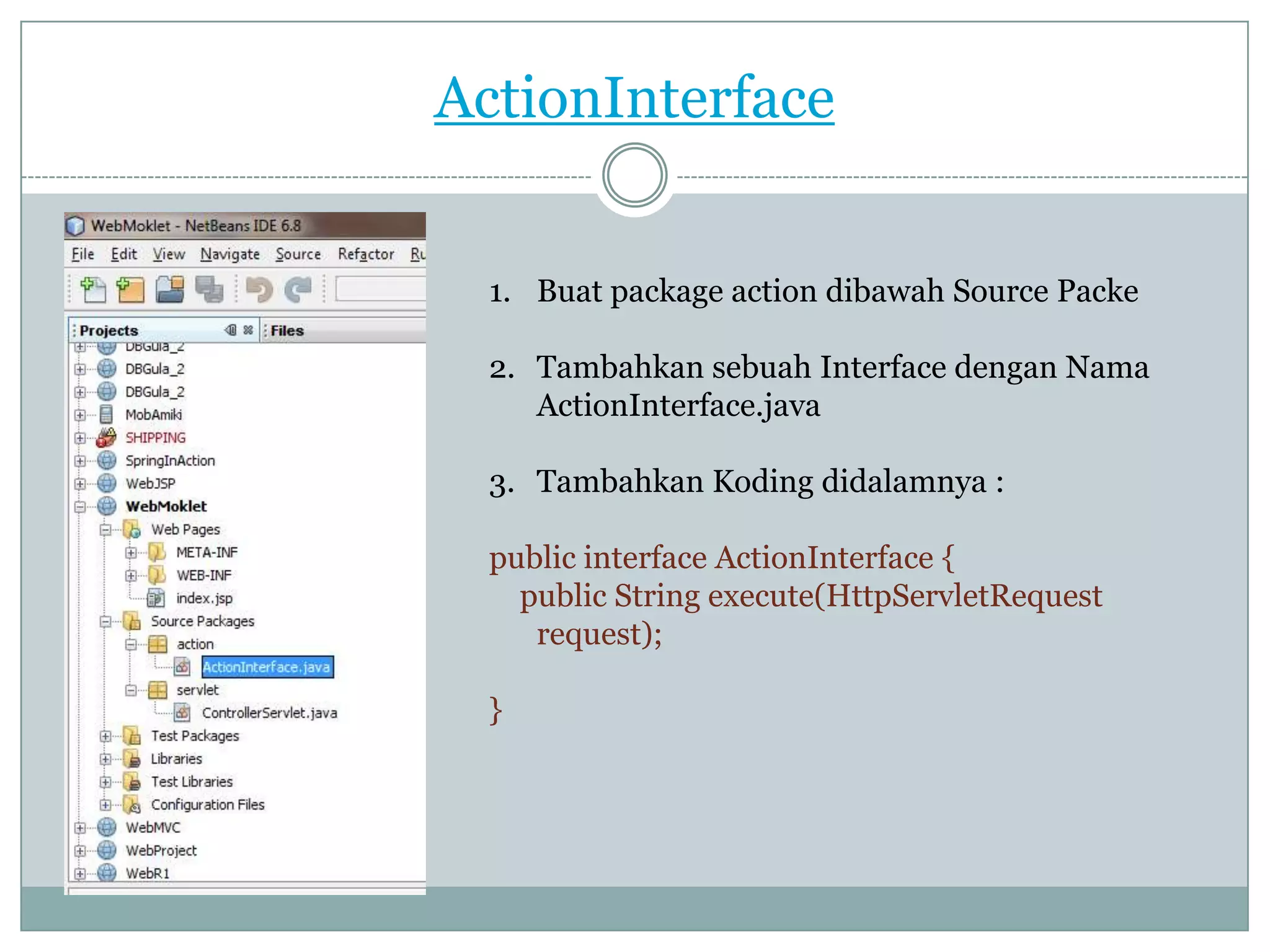
Task: Open the File menu
Action: tap(83, 254)
